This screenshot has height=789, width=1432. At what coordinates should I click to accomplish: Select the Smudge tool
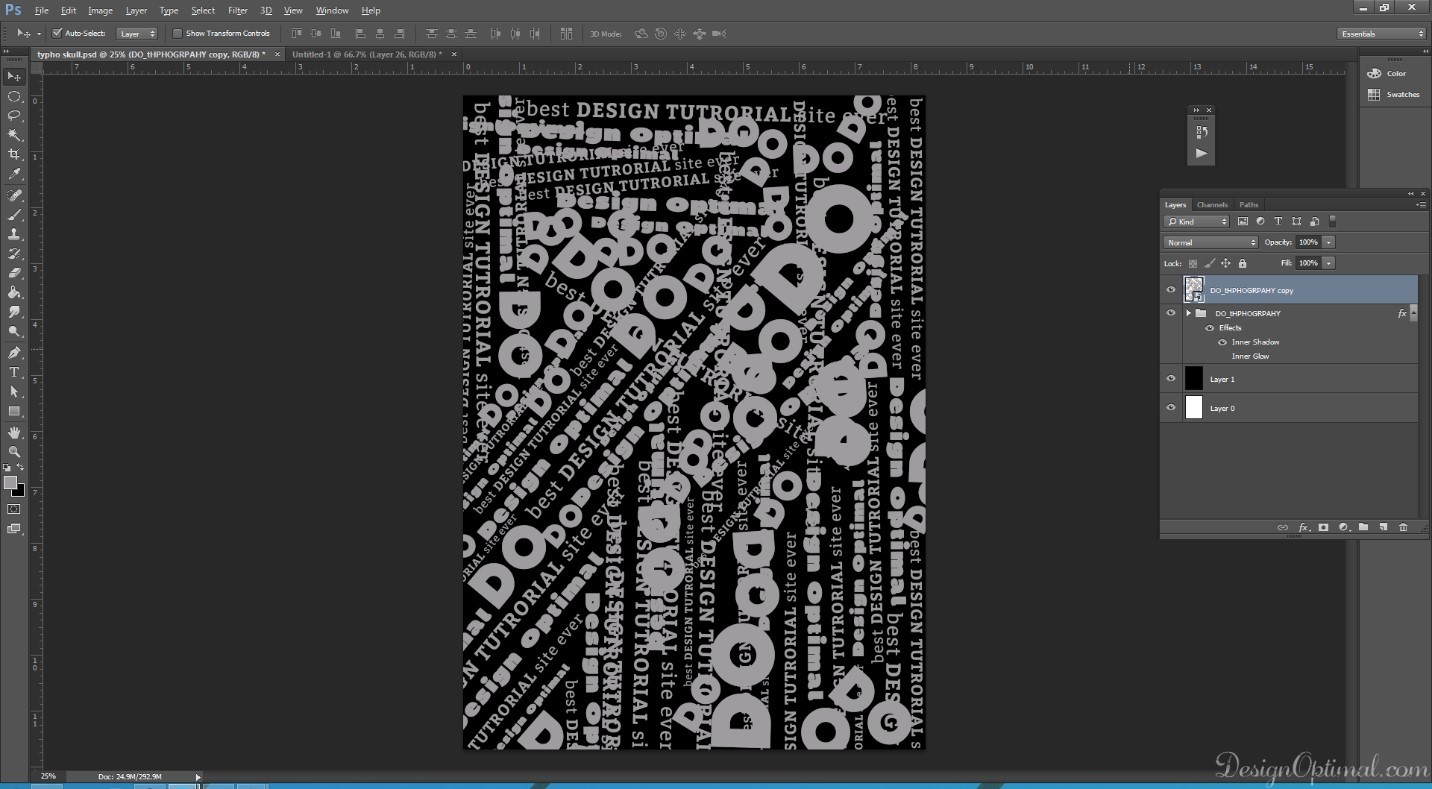point(14,312)
